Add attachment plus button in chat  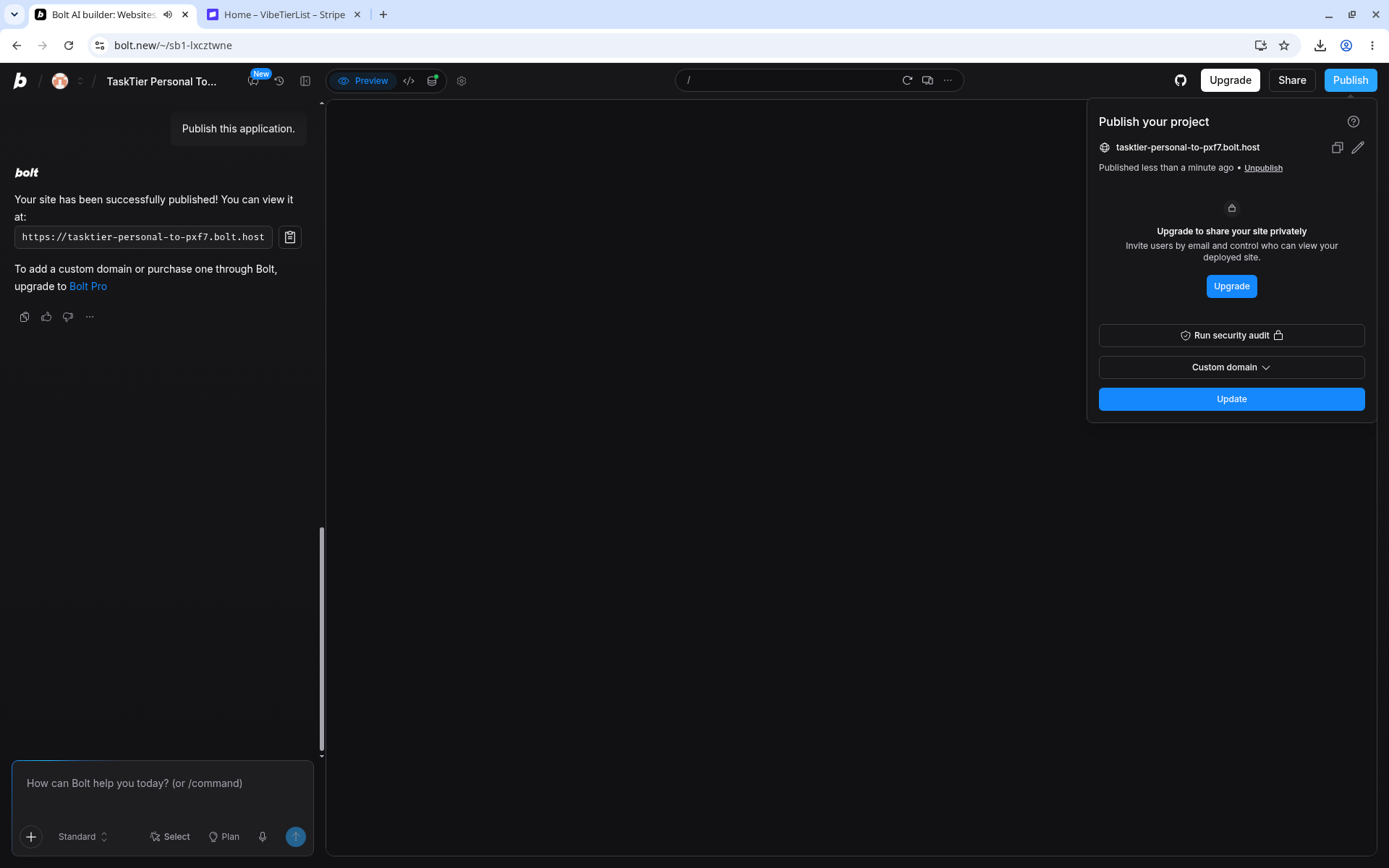click(x=31, y=837)
